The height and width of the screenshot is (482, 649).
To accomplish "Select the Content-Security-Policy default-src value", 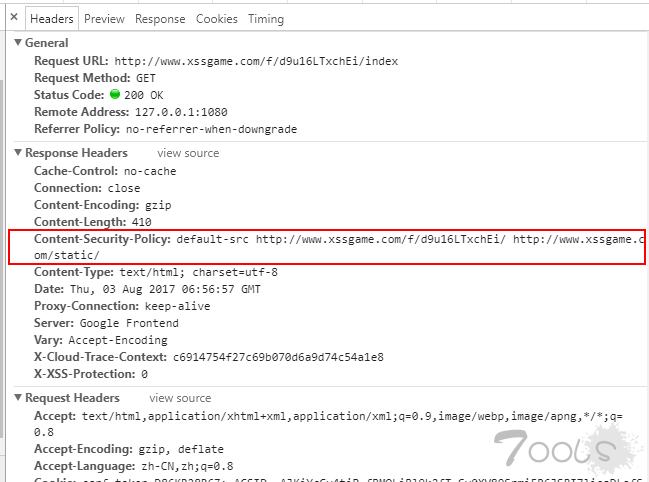I will [x=339, y=247].
